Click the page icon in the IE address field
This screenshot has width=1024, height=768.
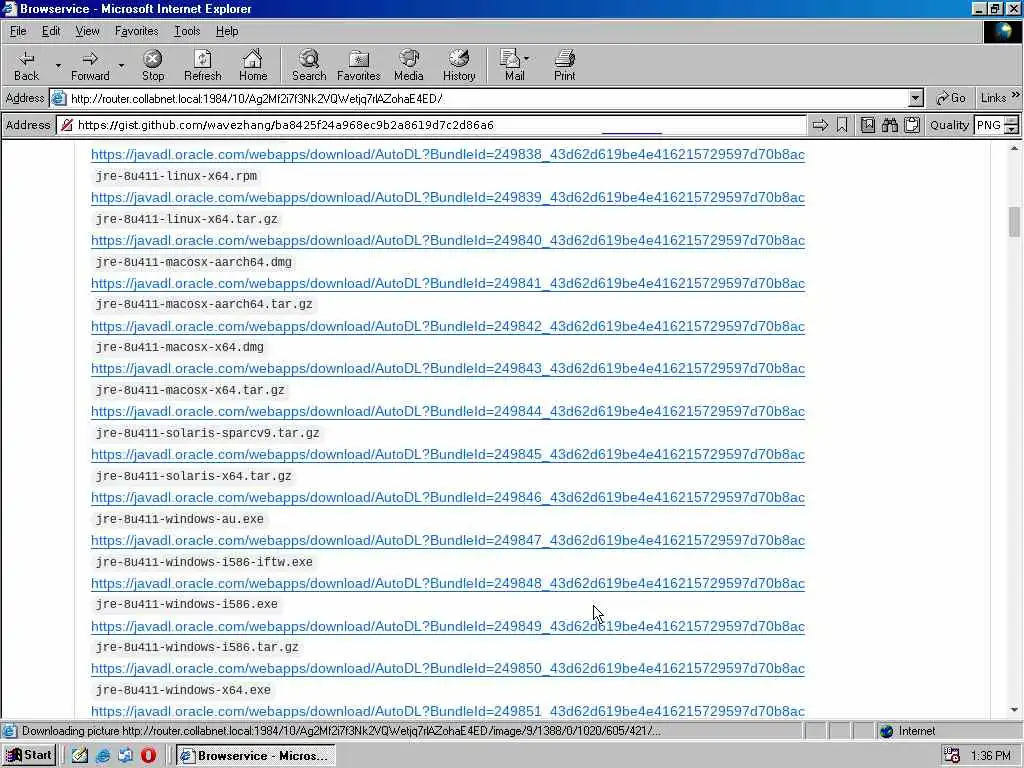(59, 99)
